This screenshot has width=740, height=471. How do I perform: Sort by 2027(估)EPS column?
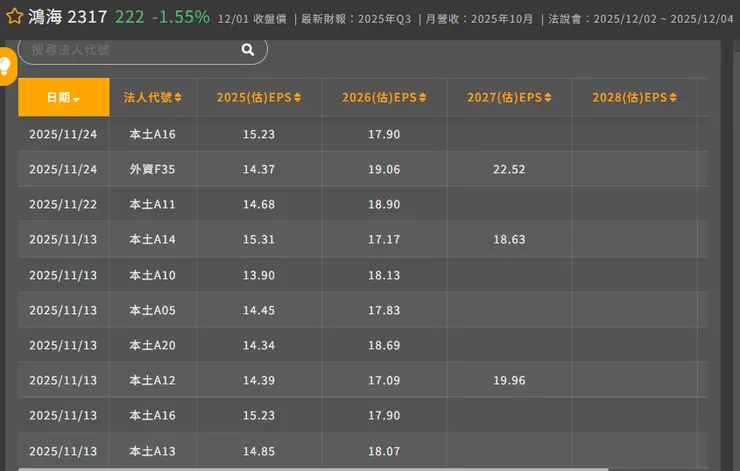click(509, 97)
